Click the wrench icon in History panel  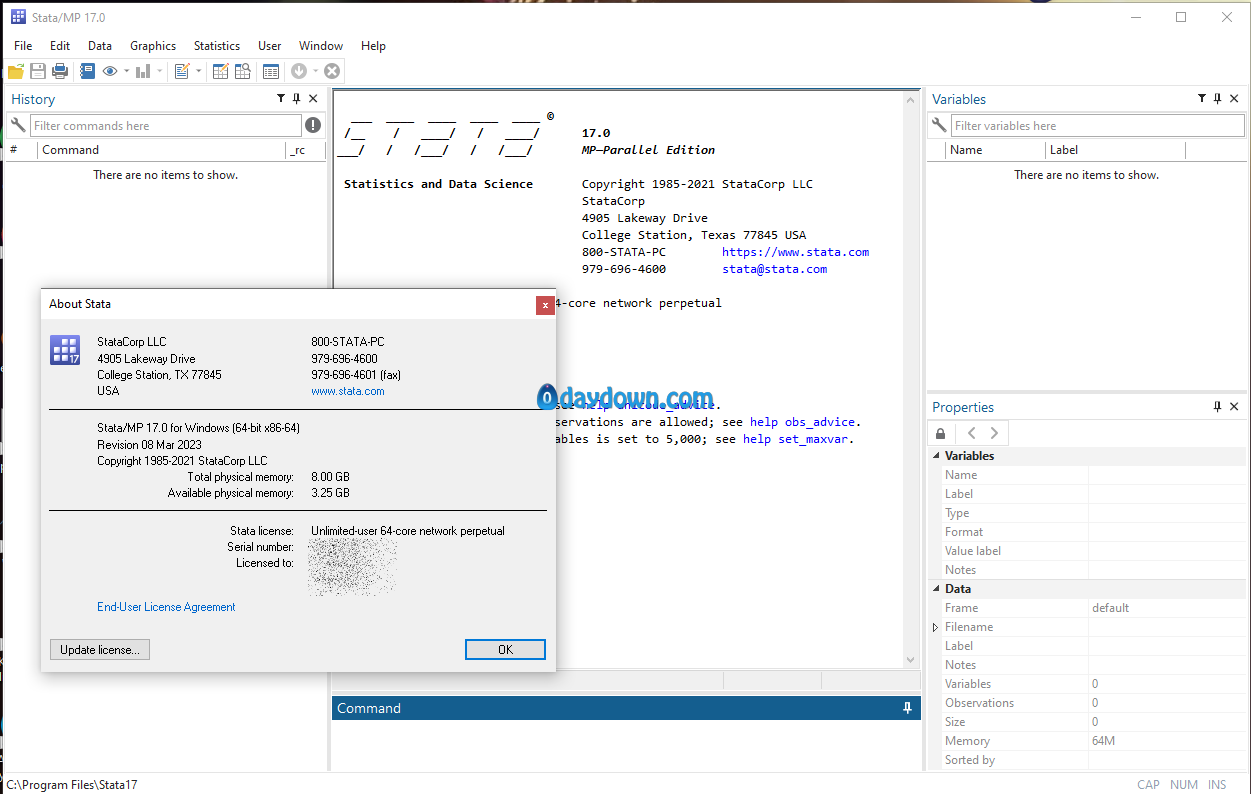17,125
